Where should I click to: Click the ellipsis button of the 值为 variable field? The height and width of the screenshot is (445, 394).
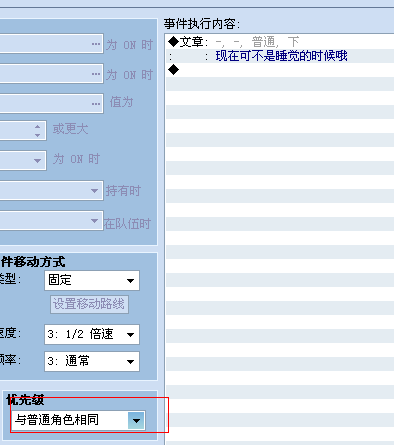(x=96, y=104)
